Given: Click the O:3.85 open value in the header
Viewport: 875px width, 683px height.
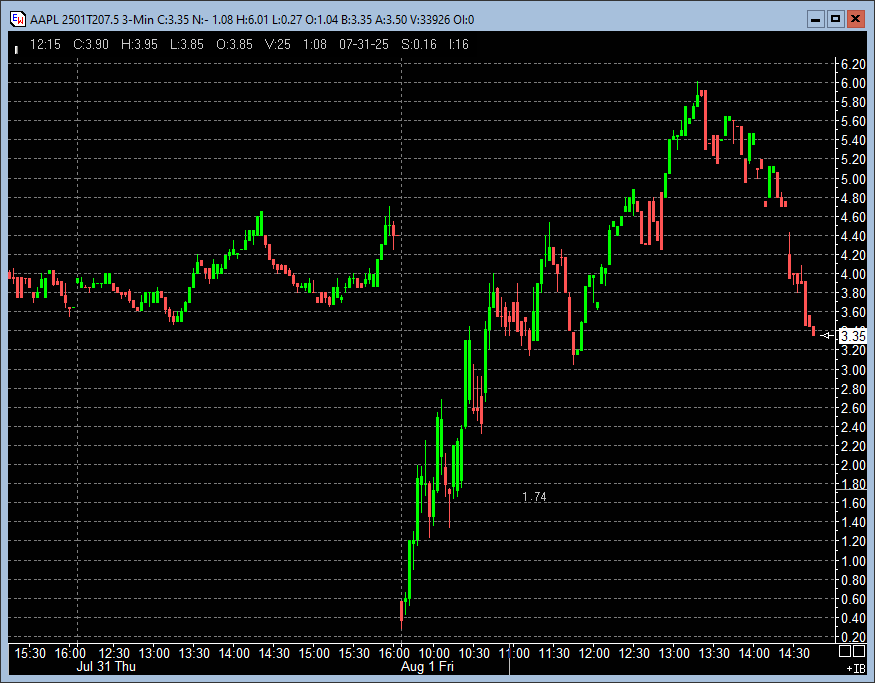Looking at the screenshot, I should pos(234,44).
